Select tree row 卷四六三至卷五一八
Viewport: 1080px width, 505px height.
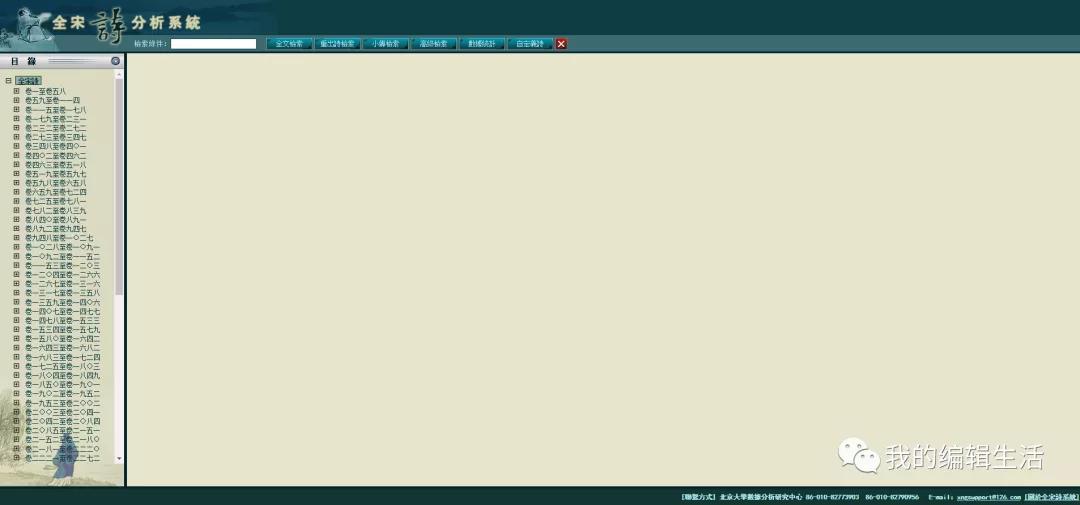(56, 165)
